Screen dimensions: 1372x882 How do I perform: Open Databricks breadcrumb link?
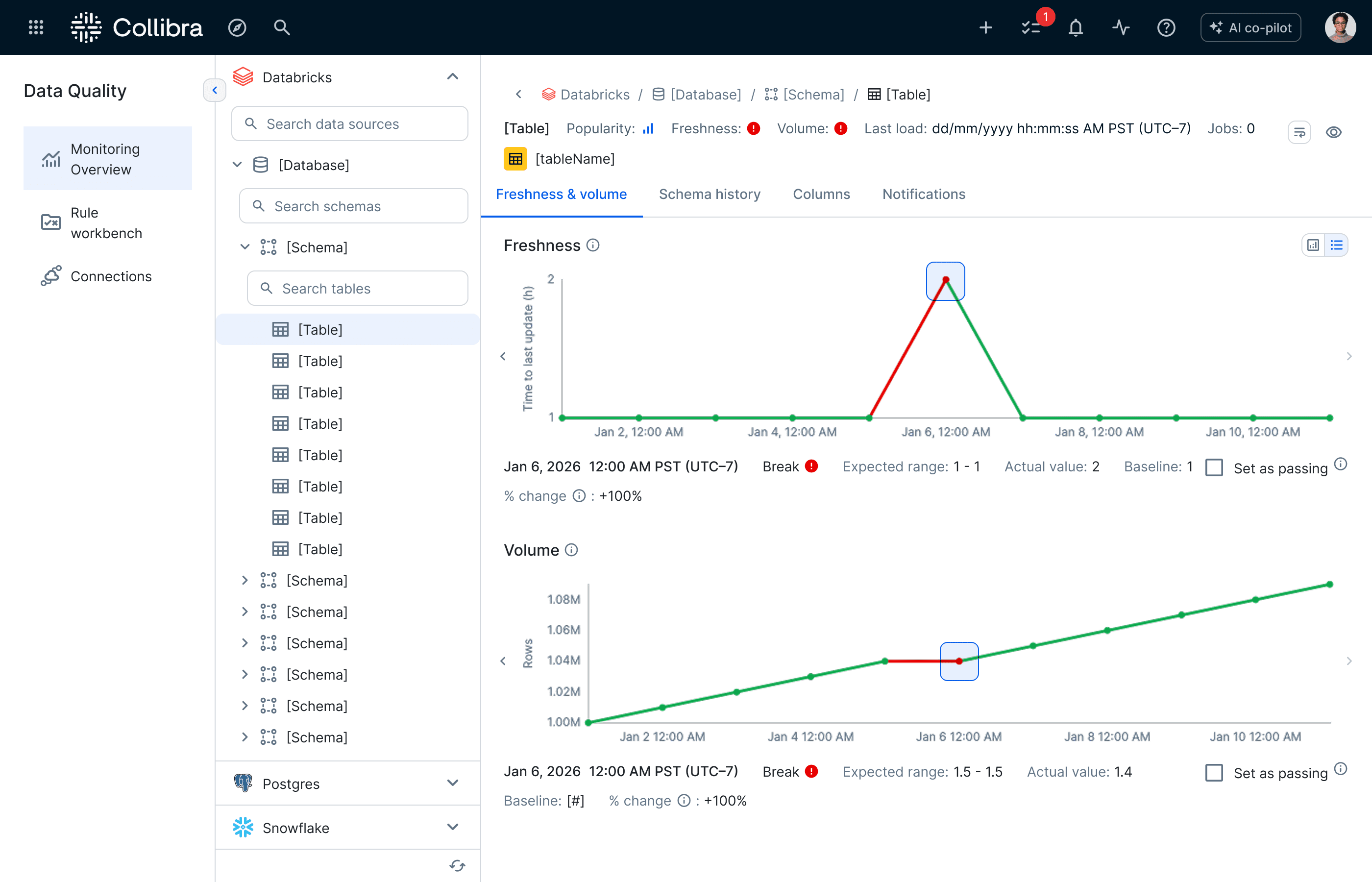point(585,95)
